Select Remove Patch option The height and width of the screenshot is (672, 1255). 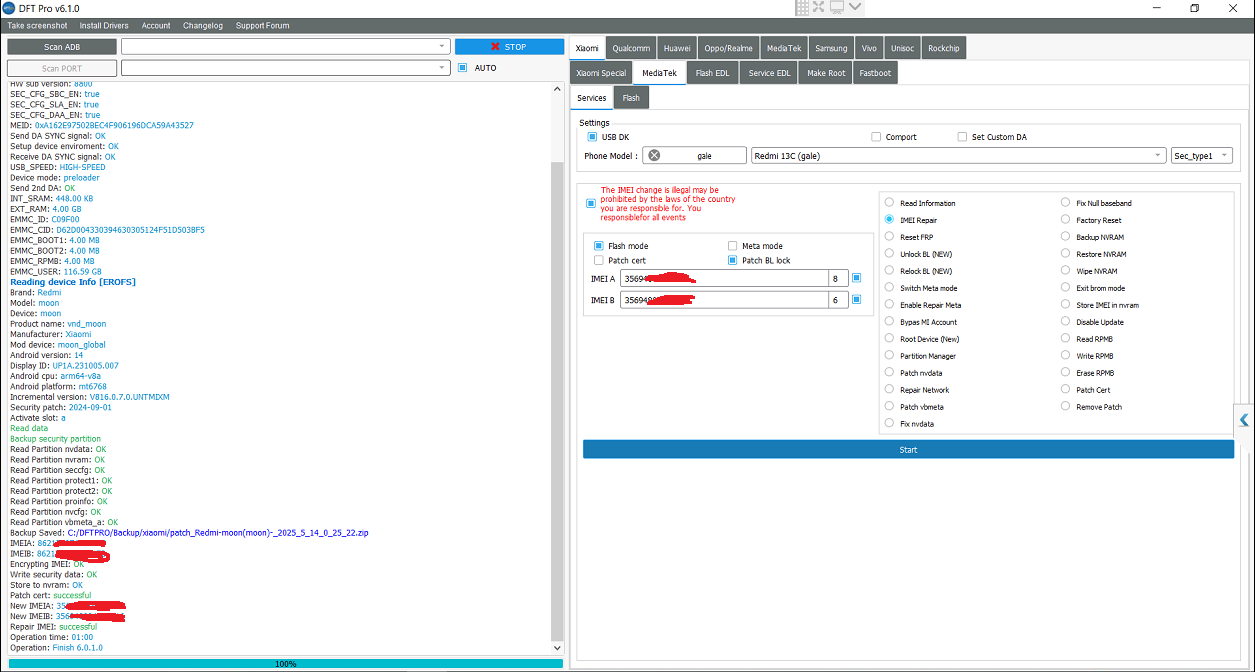tap(1092, 407)
